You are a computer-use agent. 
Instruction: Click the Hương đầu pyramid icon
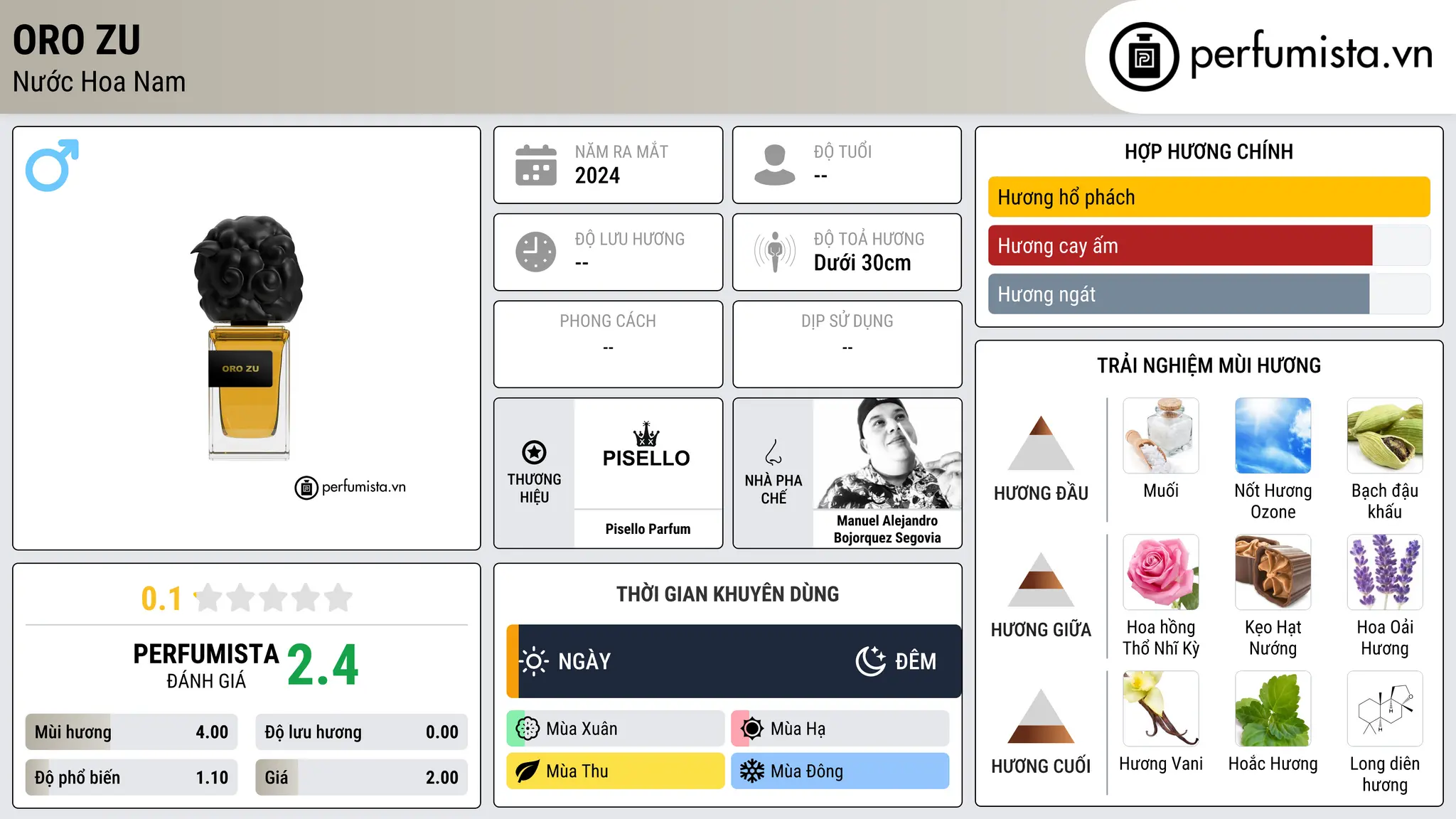[x=1041, y=442]
